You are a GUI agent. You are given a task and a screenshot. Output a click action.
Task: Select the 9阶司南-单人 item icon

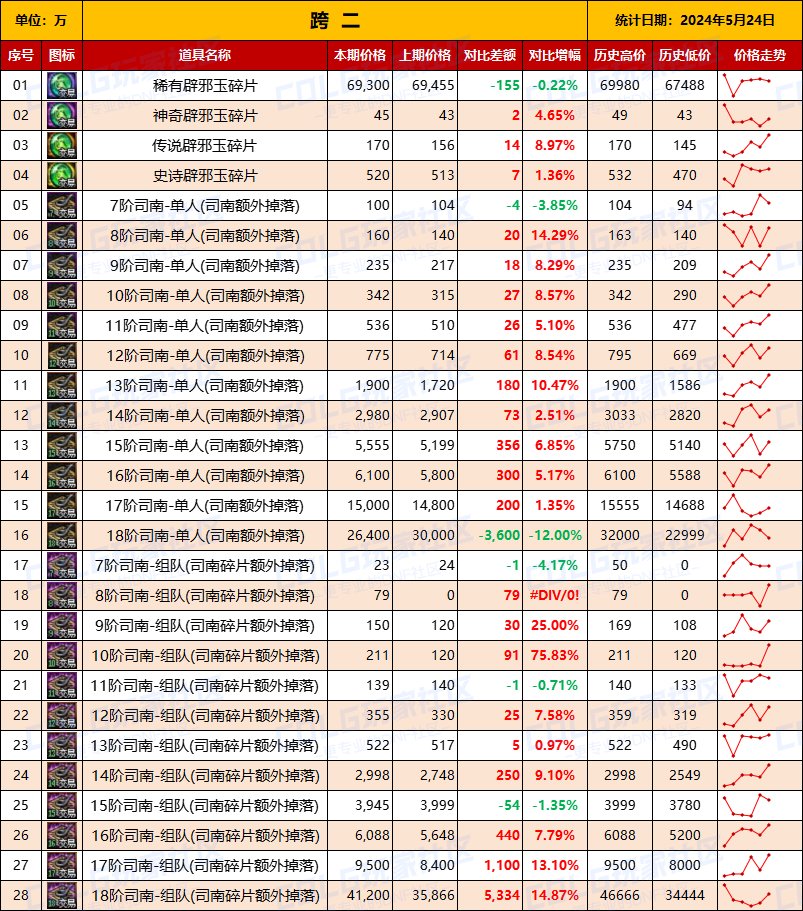pos(62,266)
